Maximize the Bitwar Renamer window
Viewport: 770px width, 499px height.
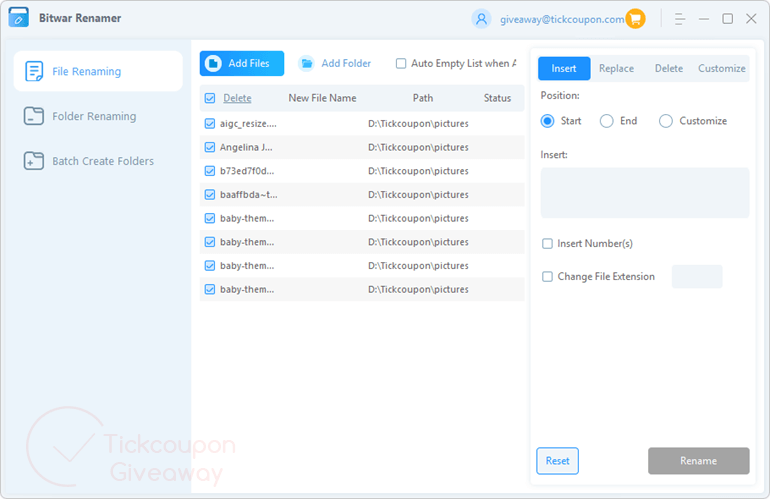click(727, 19)
